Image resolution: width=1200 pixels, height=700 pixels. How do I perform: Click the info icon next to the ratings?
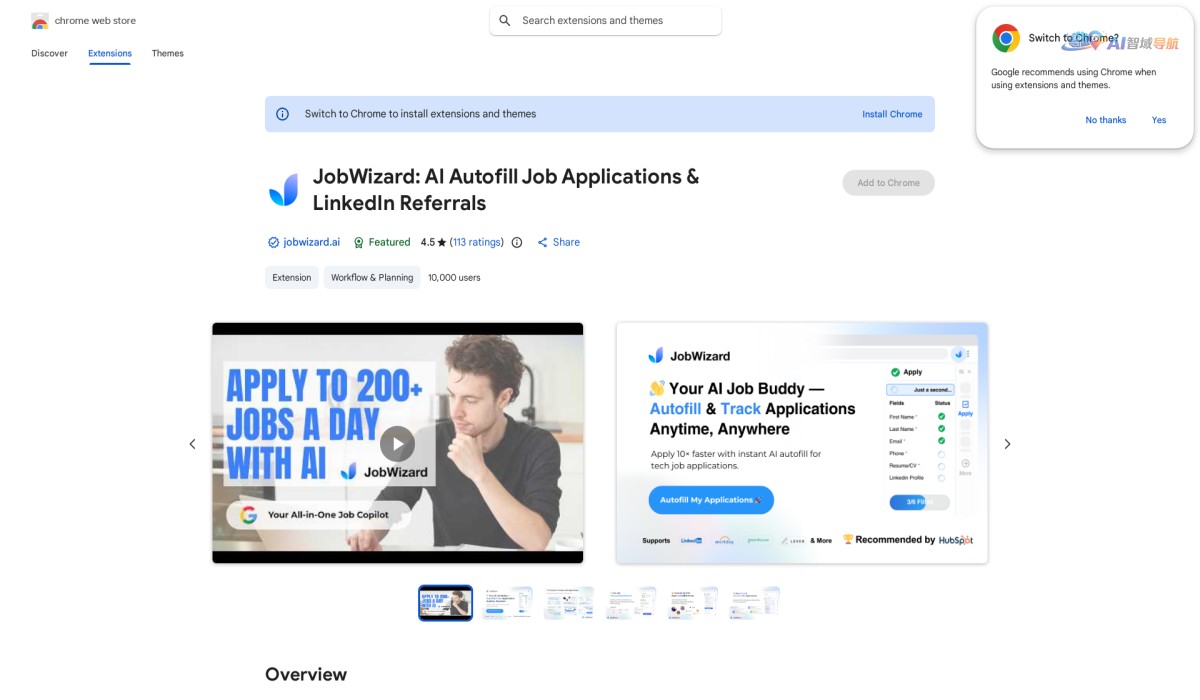[x=516, y=242]
